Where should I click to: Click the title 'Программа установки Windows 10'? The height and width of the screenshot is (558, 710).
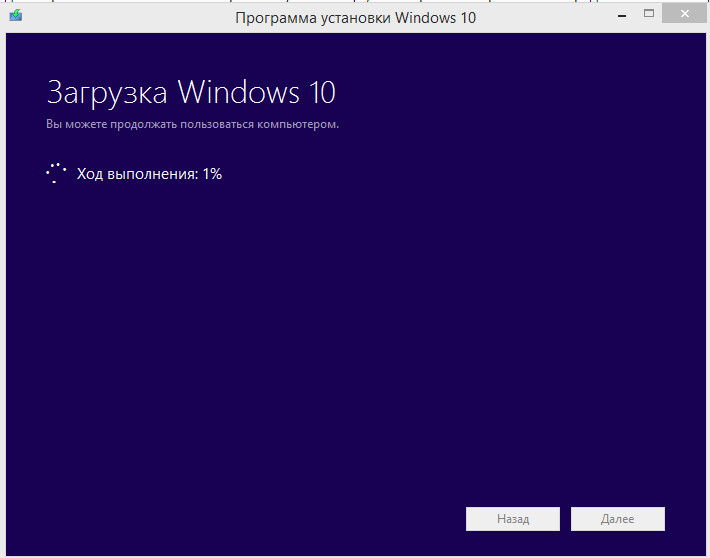[355, 18]
